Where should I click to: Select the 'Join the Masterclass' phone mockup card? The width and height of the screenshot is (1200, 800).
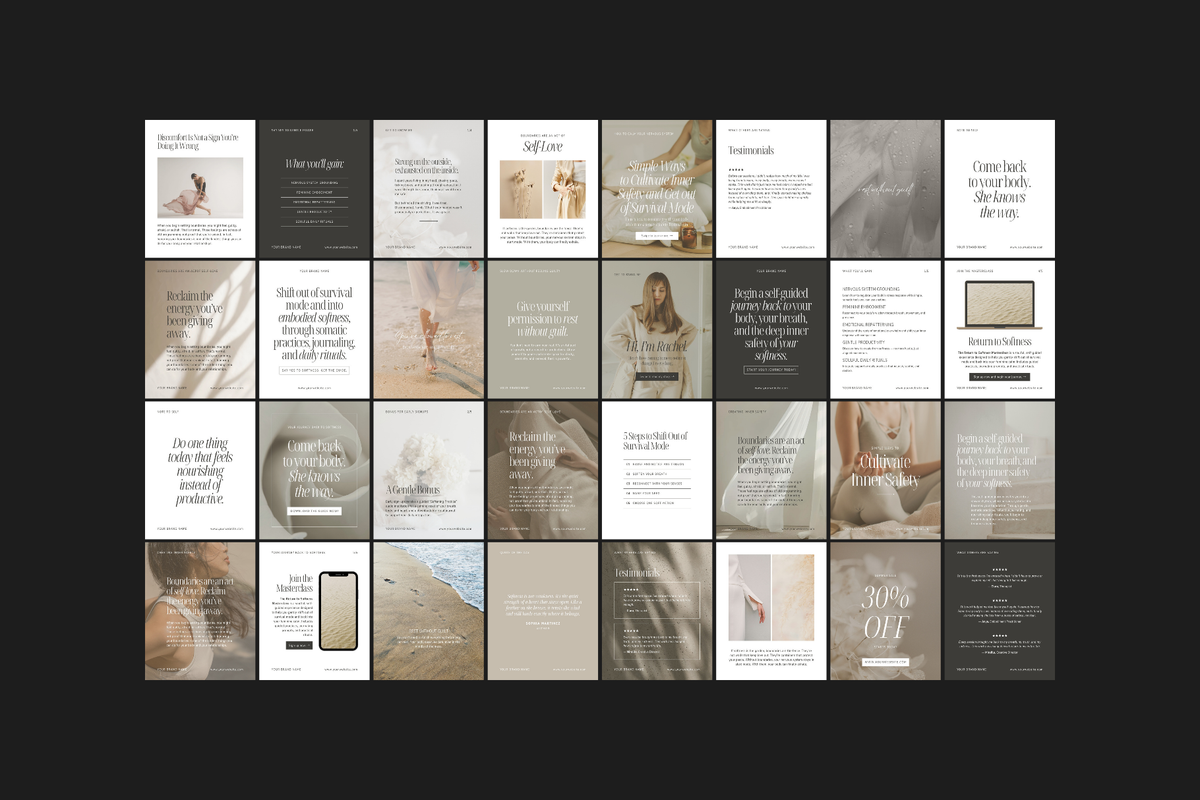[314, 611]
